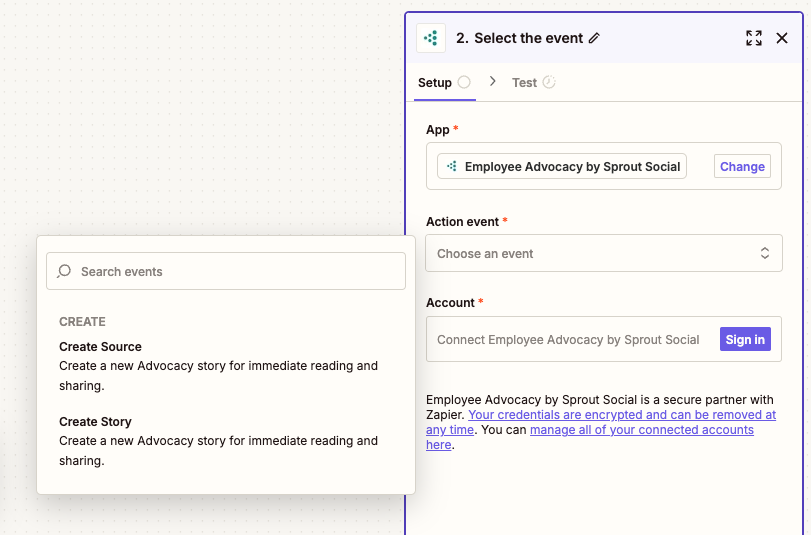The height and width of the screenshot is (535, 811).
Task: Expand the panel to full screen
Action: click(x=754, y=38)
